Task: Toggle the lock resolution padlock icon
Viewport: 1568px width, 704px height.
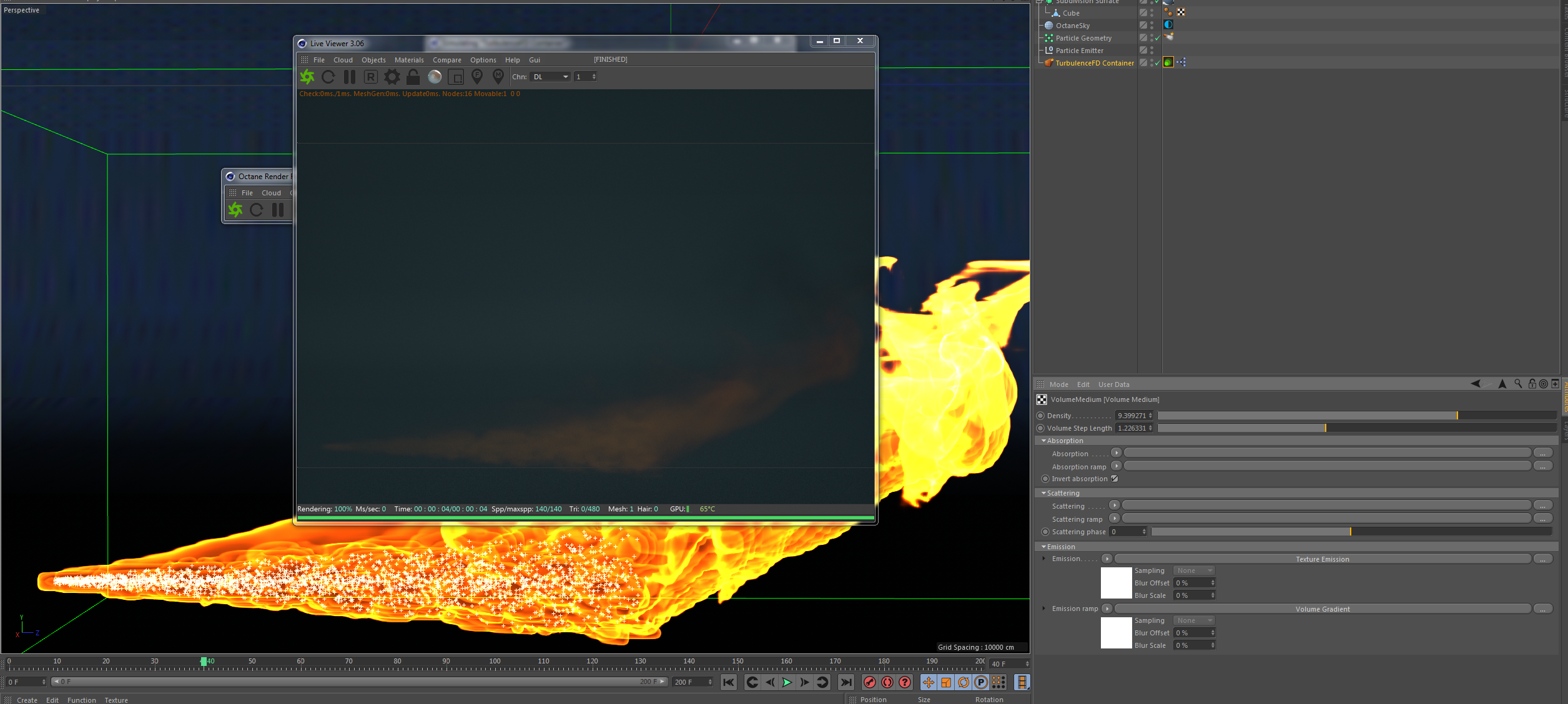Action: pos(413,77)
